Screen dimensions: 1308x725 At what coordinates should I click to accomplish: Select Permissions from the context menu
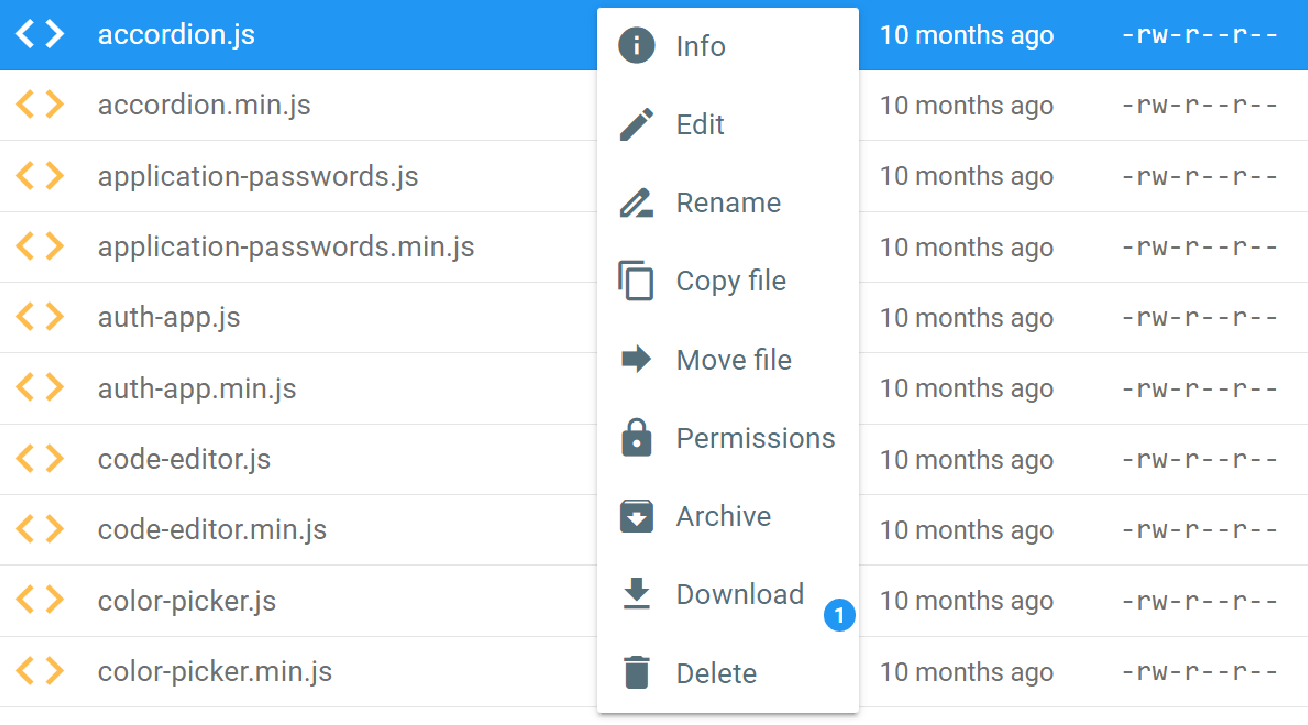tap(756, 437)
